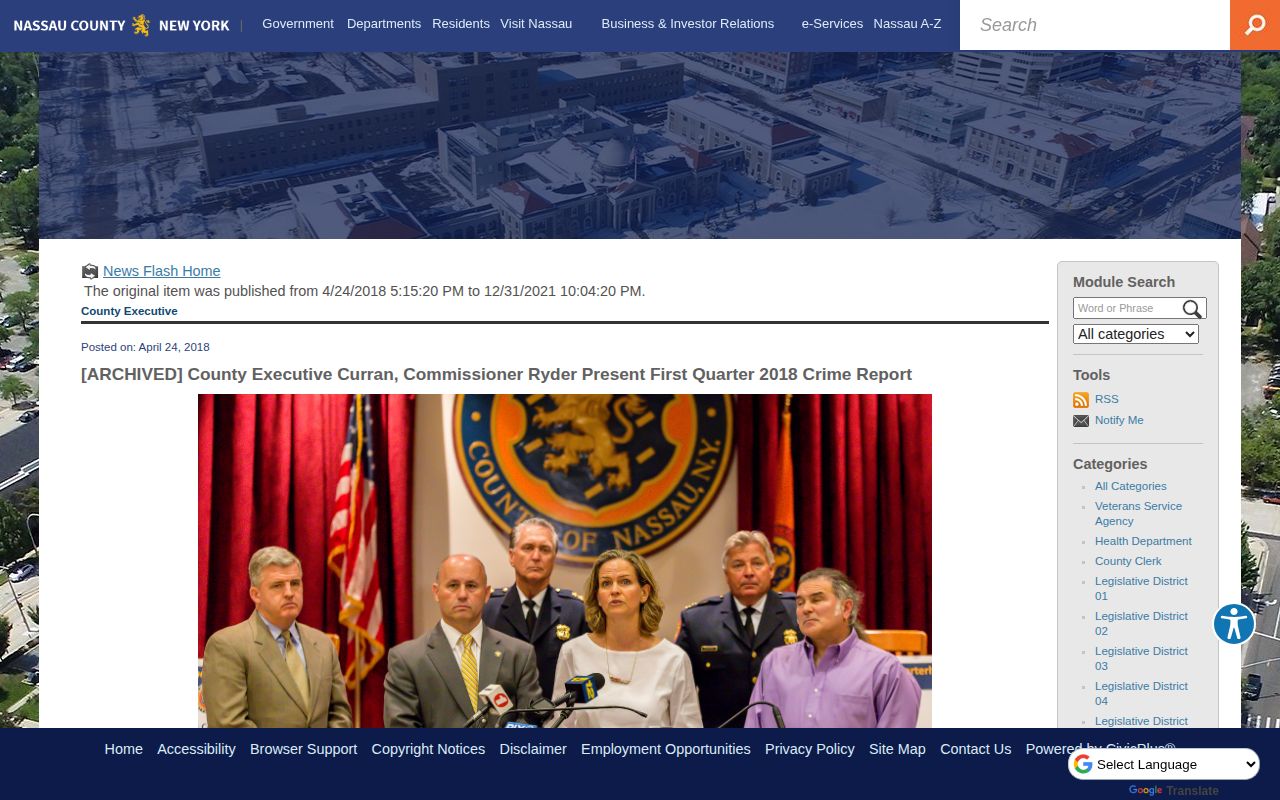
Task: Click into the top Search field
Action: tap(1095, 25)
